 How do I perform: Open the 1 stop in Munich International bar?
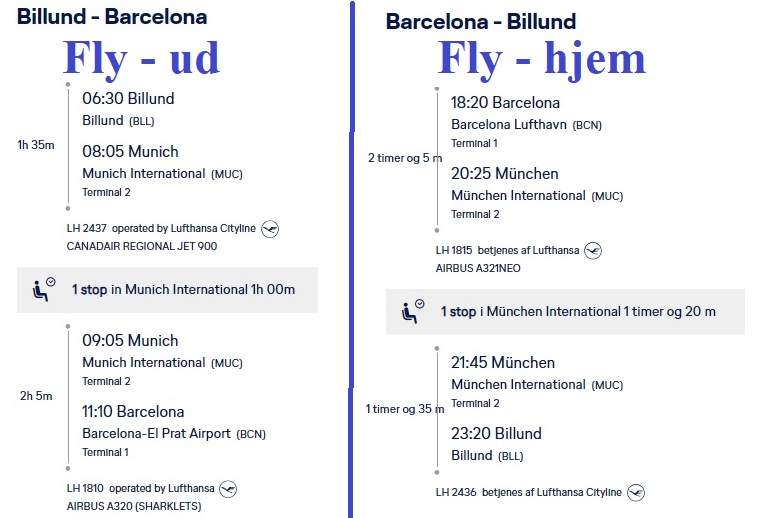point(167,290)
